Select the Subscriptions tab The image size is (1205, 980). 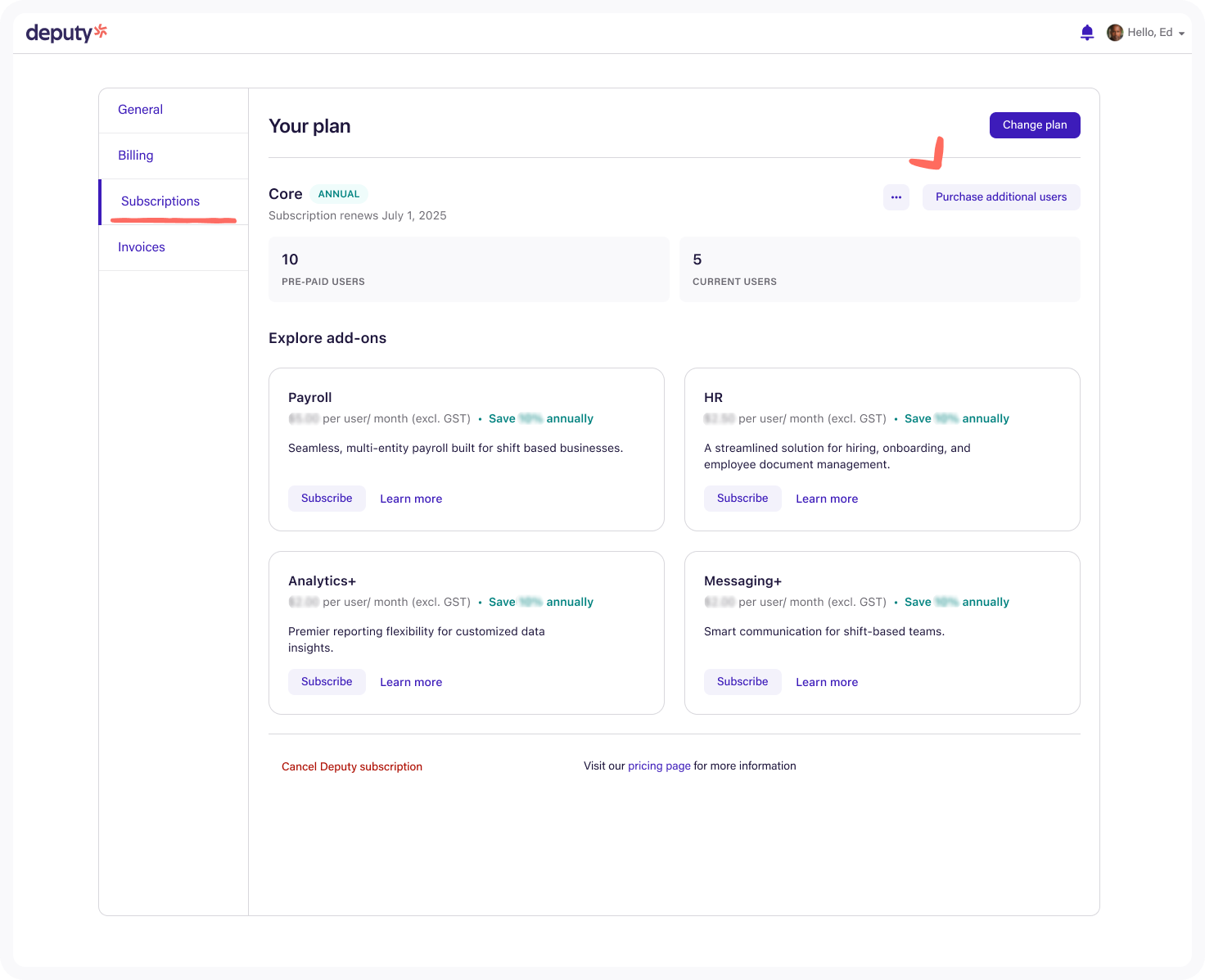pyautogui.click(x=160, y=201)
